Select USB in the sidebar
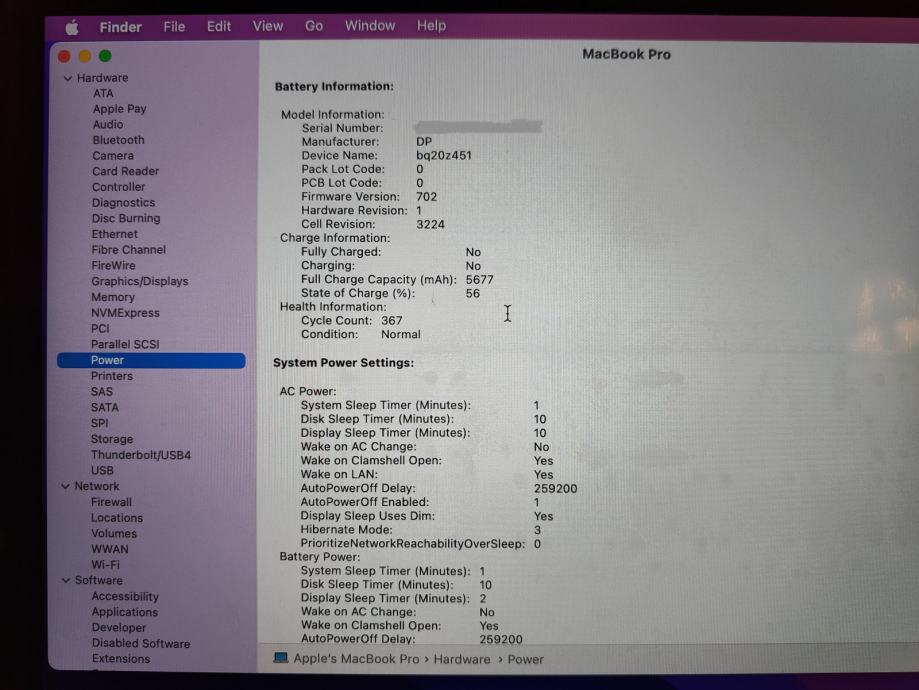Screen dimensions: 919x690 click(103, 471)
